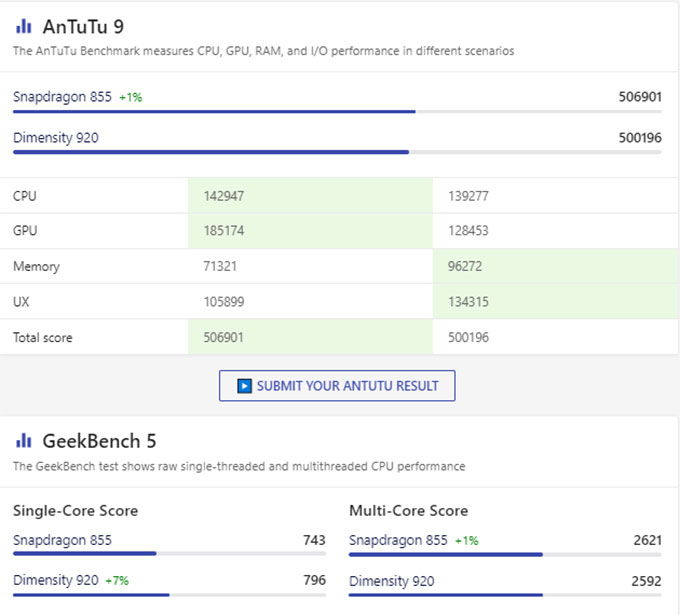Image resolution: width=680 pixels, height=615 pixels.
Task: Click multi-core score 2592
Action: (647, 581)
